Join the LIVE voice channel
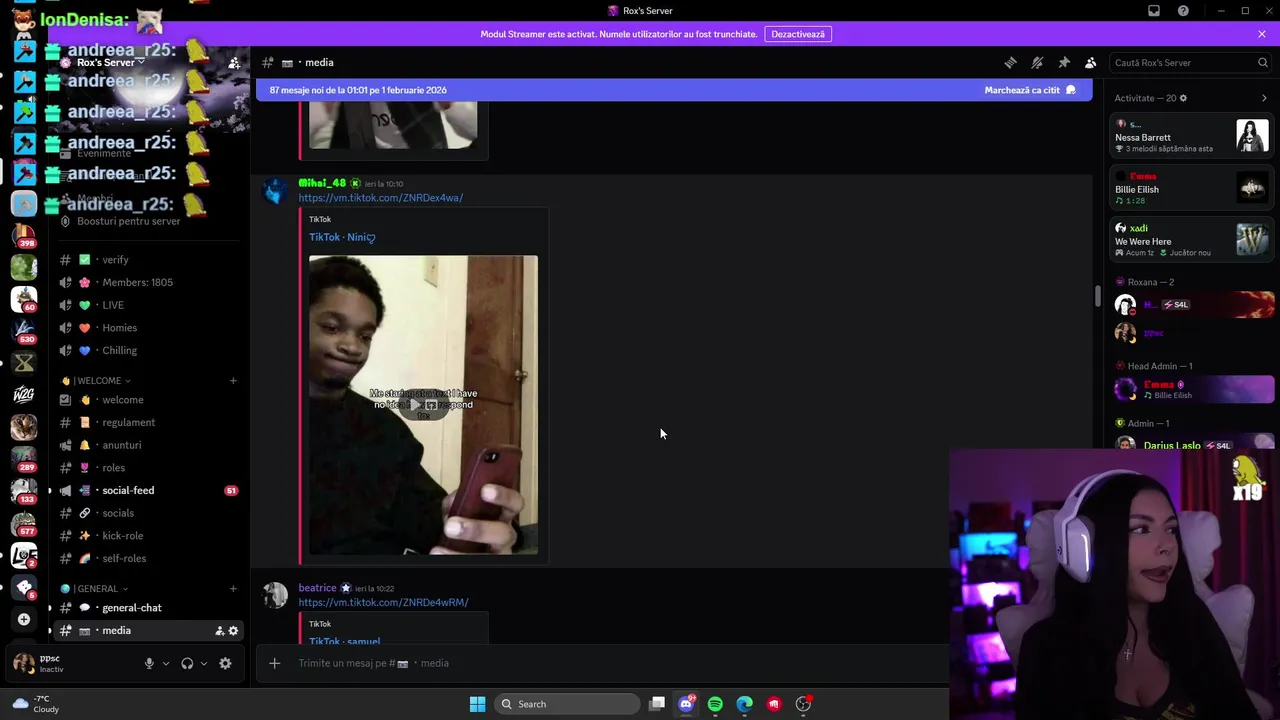Screen dimensions: 1280x720 150,305
